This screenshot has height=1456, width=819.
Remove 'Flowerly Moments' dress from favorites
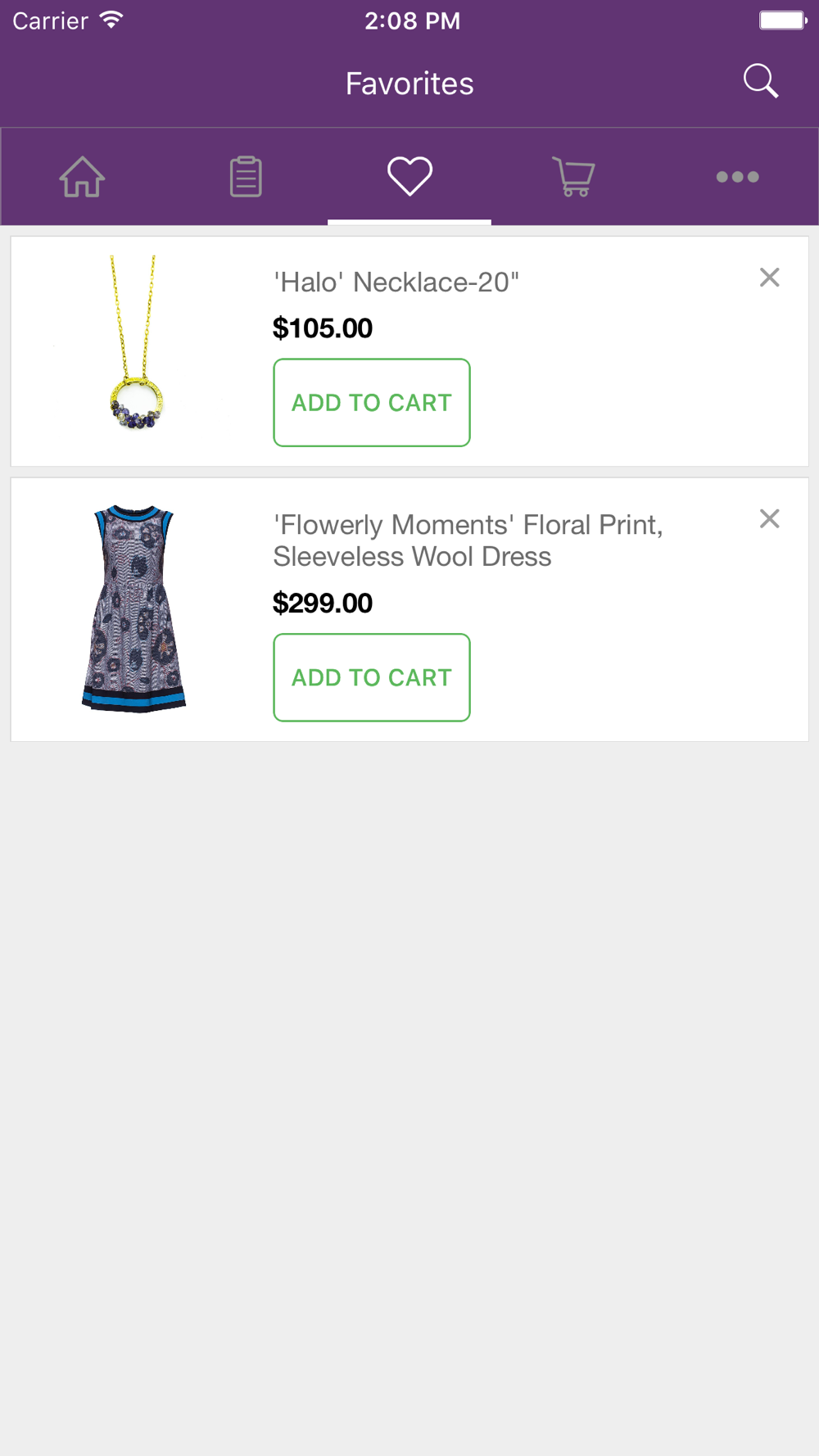pyautogui.click(x=769, y=518)
